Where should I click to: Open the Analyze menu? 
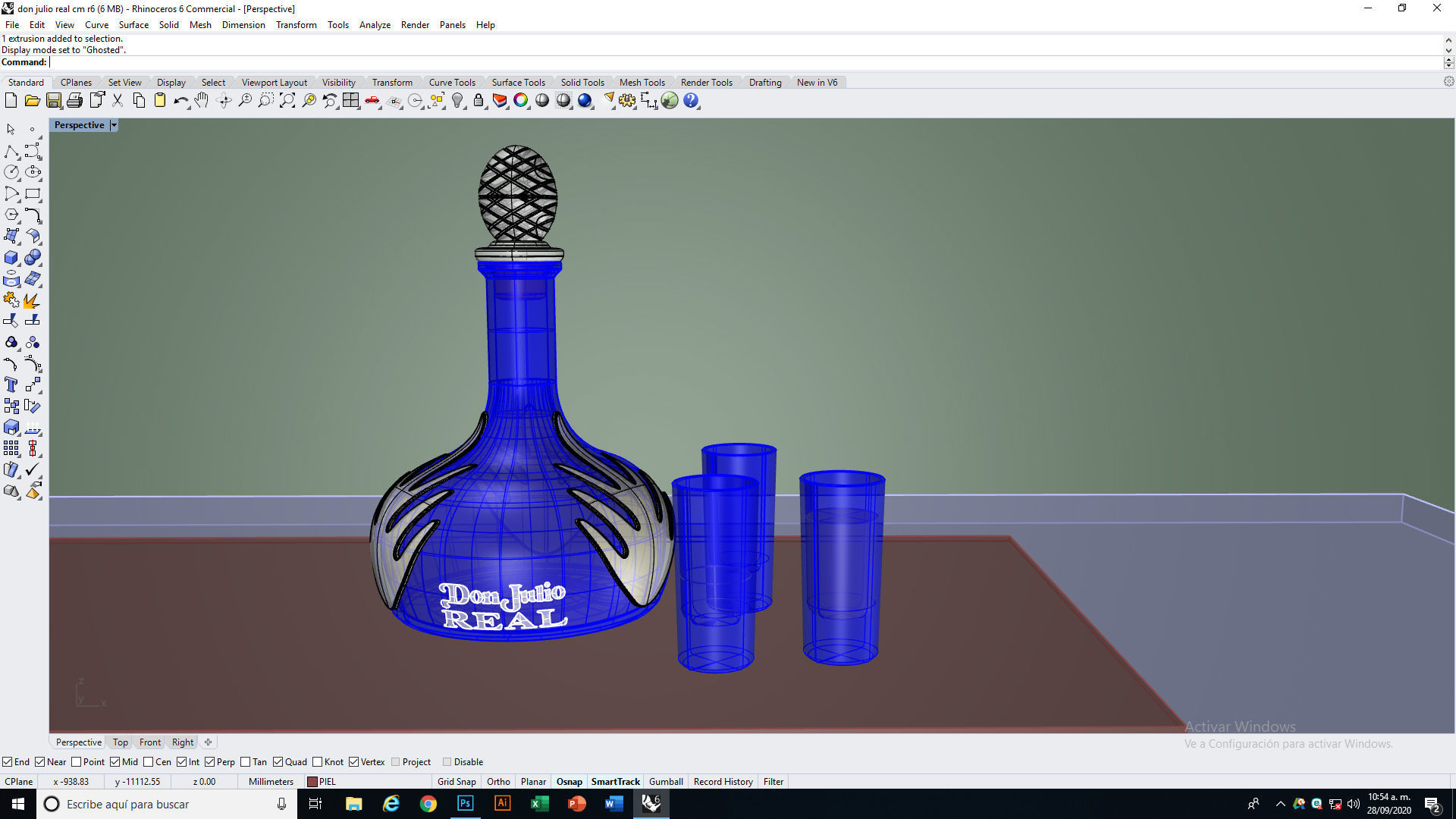[375, 24]
